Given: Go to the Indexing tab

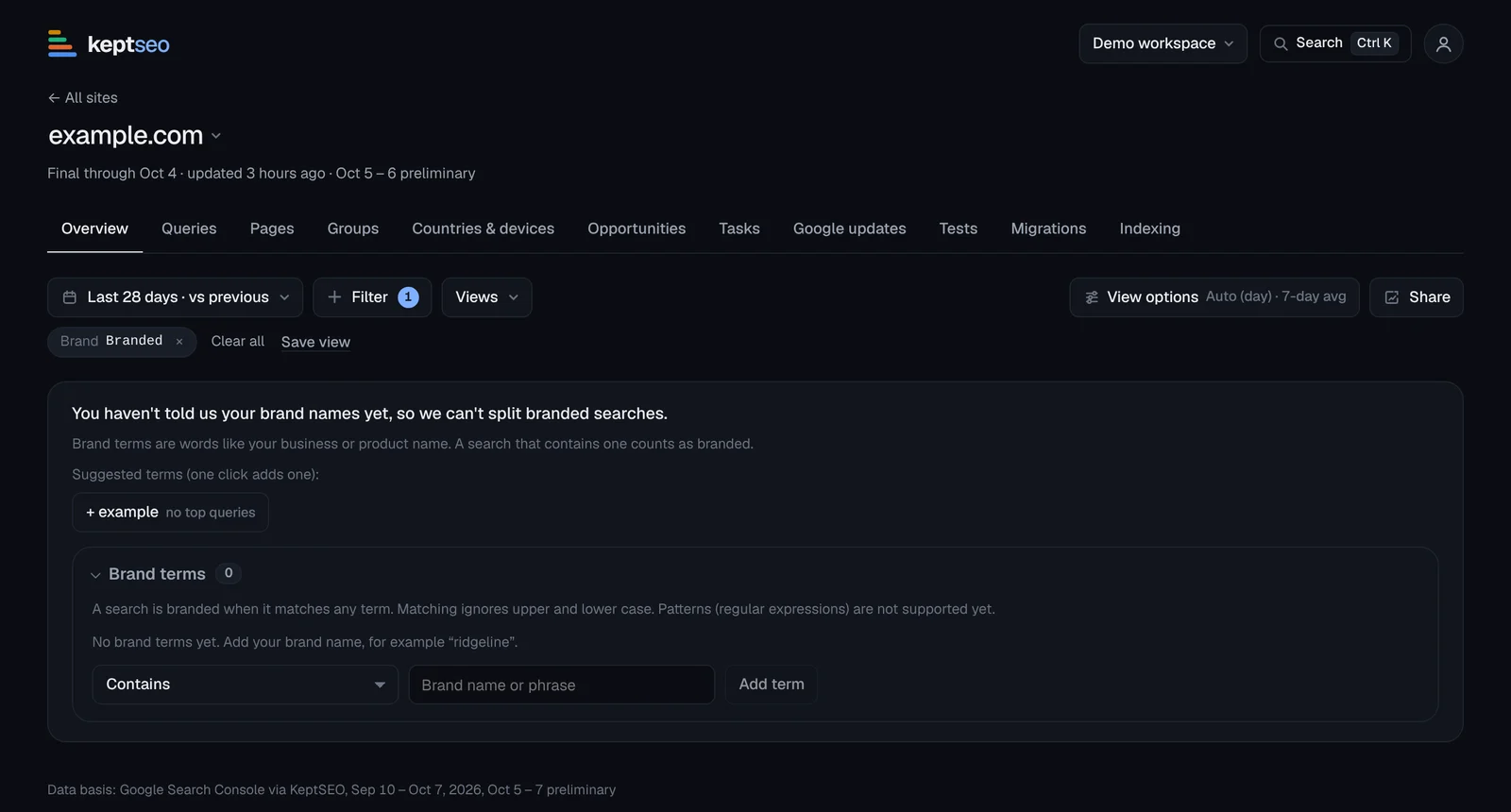Looking at the screenshot, I should pos(1149,228).
